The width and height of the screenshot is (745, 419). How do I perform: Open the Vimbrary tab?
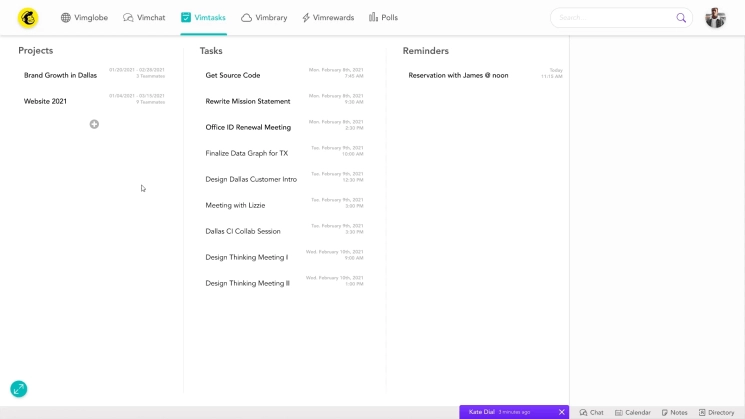[x=264, y=18]
